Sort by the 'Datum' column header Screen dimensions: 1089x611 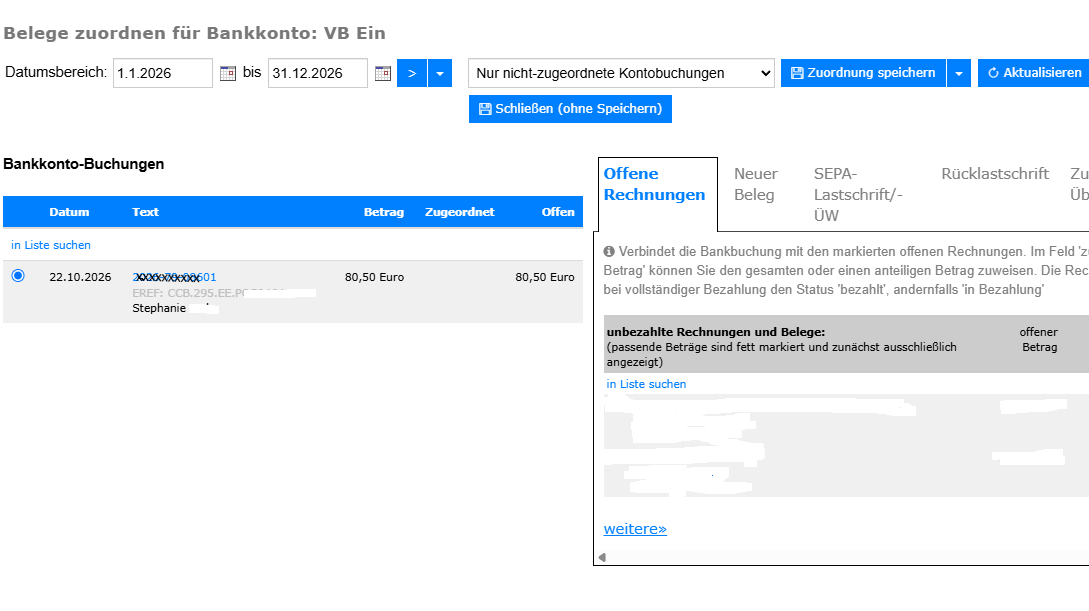click(x=69, y=212)
